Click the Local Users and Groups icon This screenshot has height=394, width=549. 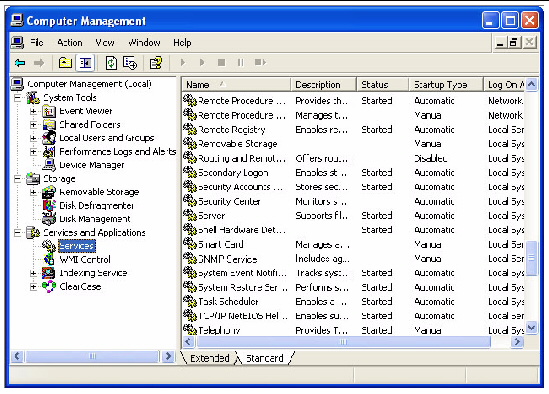tap(49, 138)
